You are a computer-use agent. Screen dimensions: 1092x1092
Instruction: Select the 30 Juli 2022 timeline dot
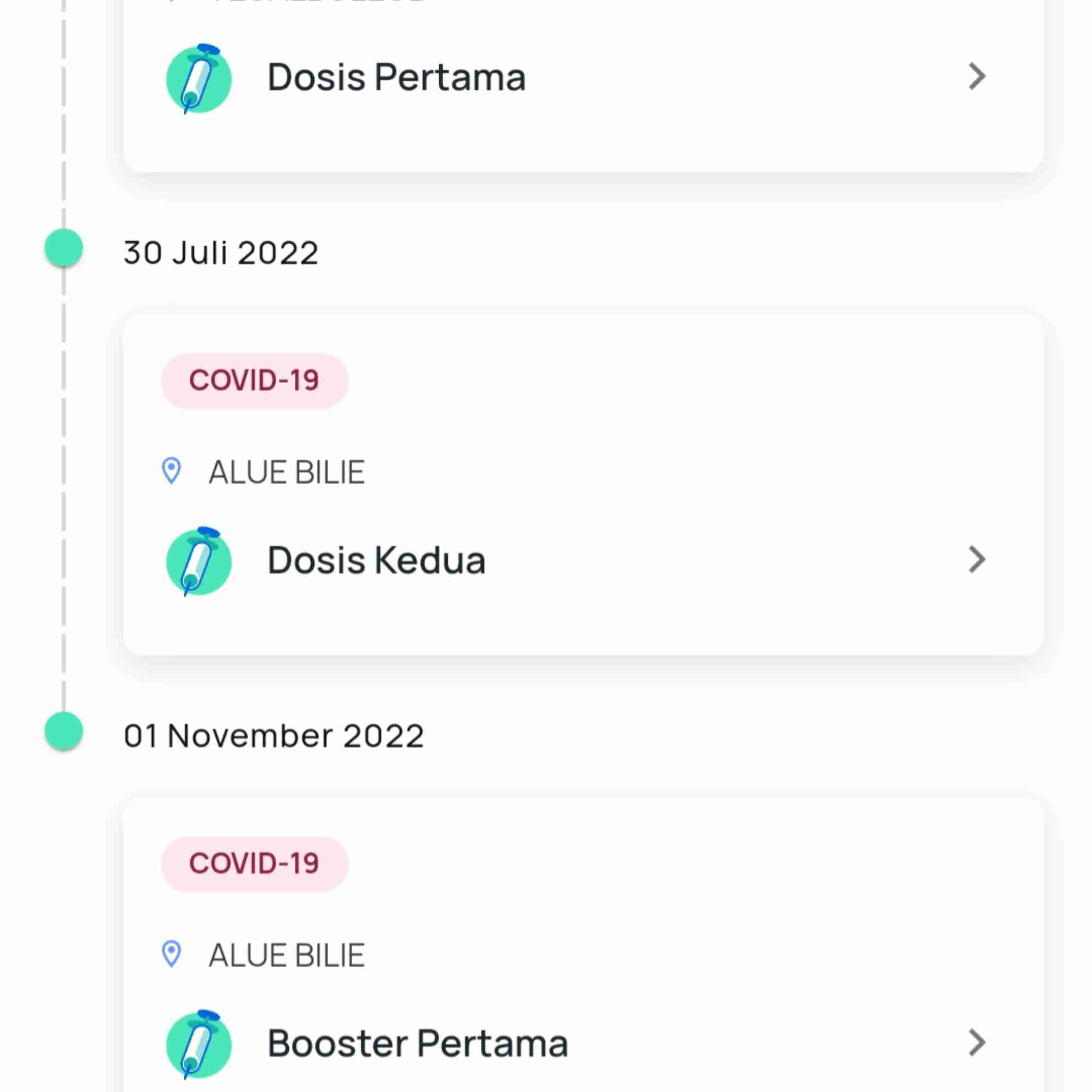(64, 248)
